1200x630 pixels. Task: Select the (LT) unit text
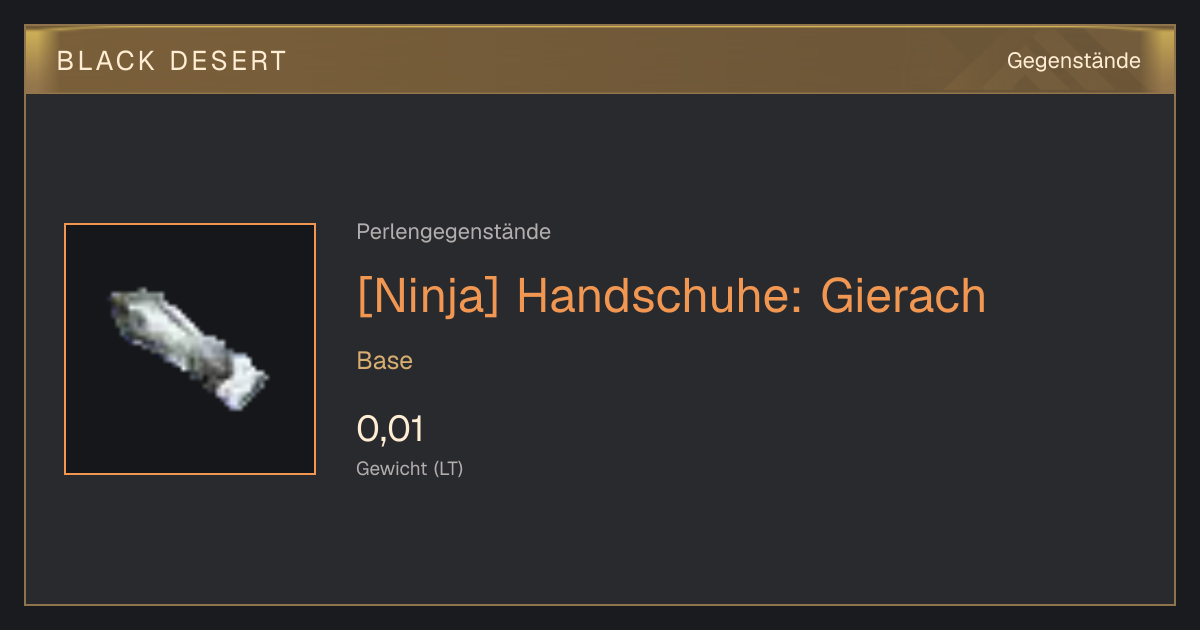(448, 468)
